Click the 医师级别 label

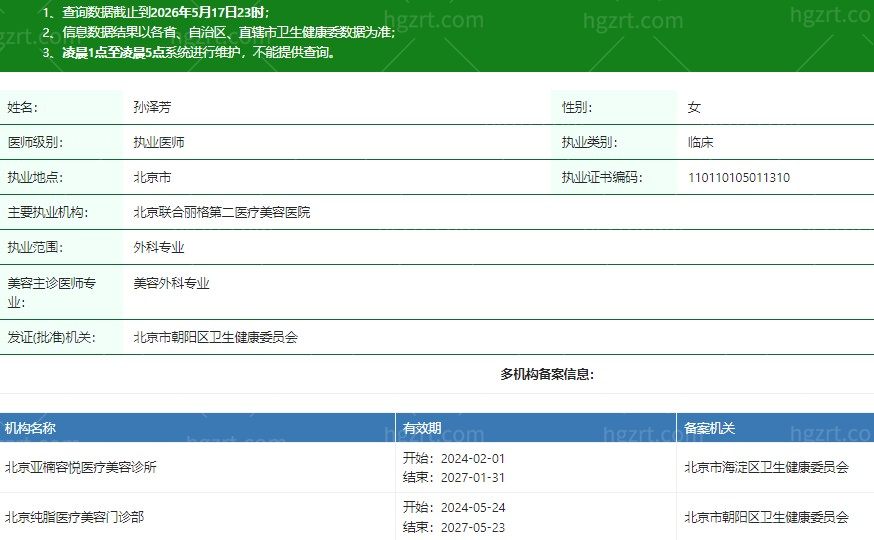[x=35, y=142]
